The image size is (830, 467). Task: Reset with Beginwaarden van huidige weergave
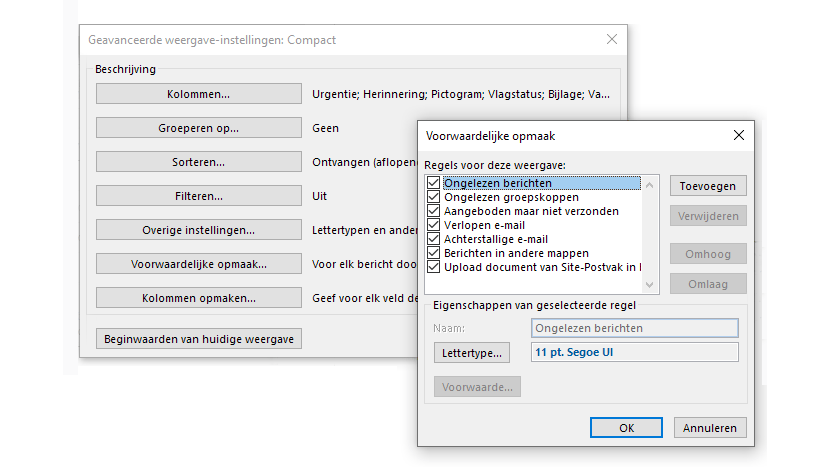tap(199, 339)
